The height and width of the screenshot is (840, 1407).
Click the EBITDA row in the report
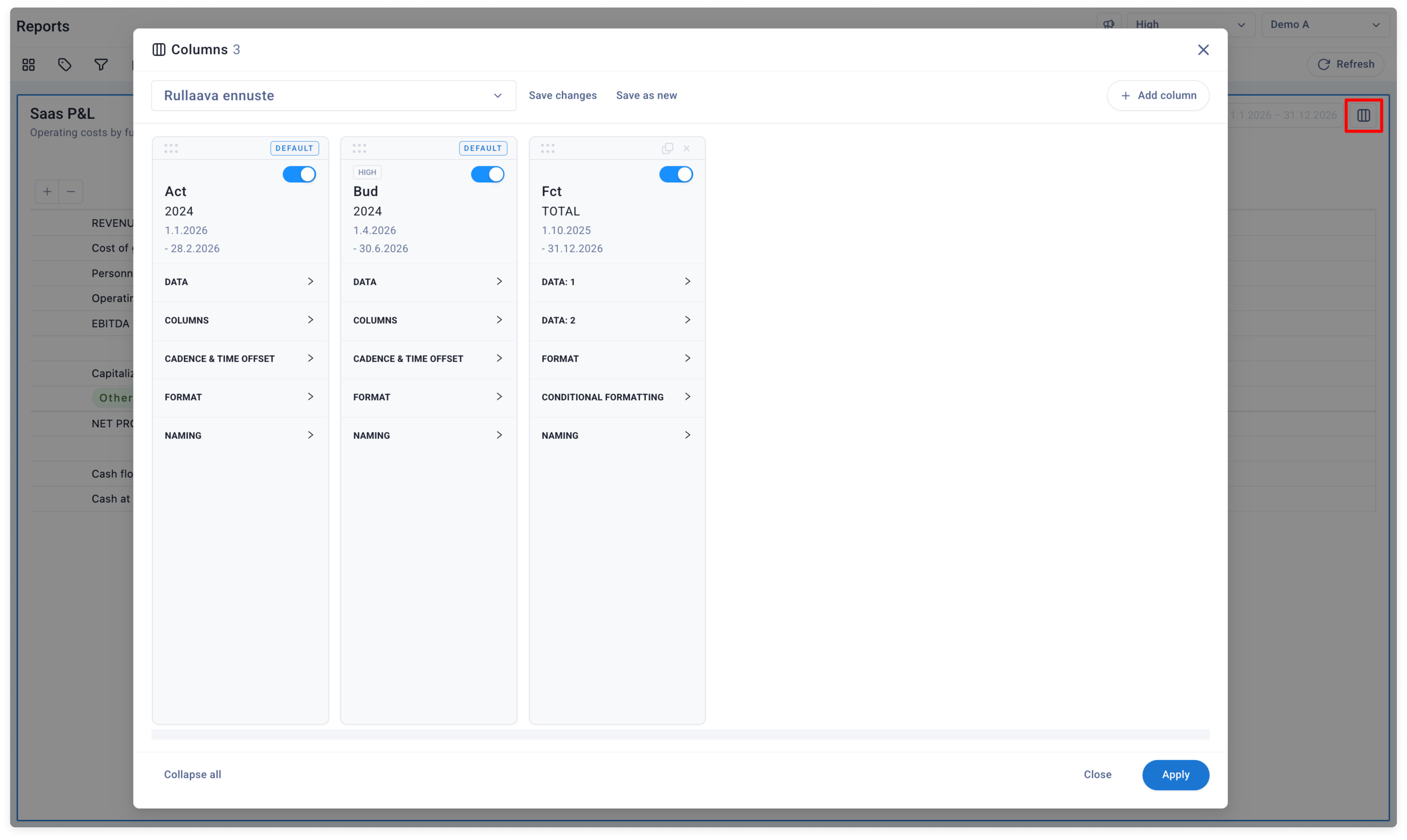[110, 324]
